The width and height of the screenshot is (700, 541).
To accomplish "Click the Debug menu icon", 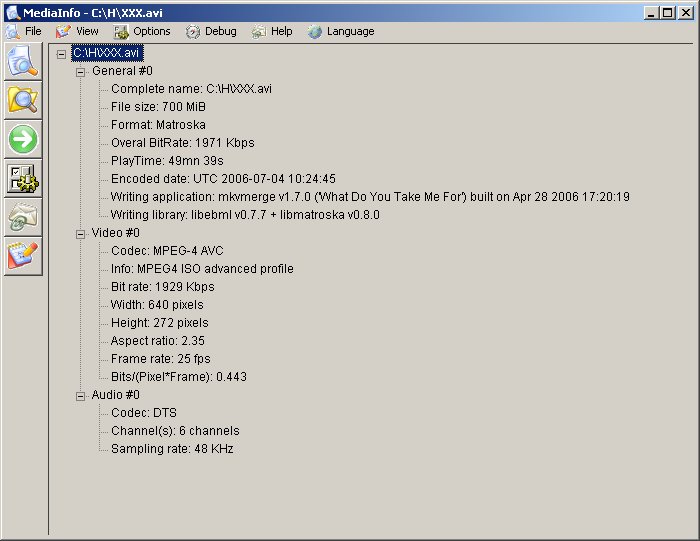I will (x=192, y=31).
